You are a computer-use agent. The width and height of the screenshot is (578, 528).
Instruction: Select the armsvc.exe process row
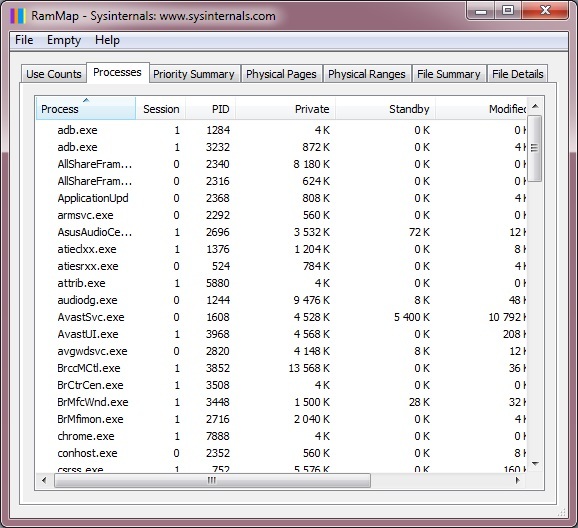282,215
